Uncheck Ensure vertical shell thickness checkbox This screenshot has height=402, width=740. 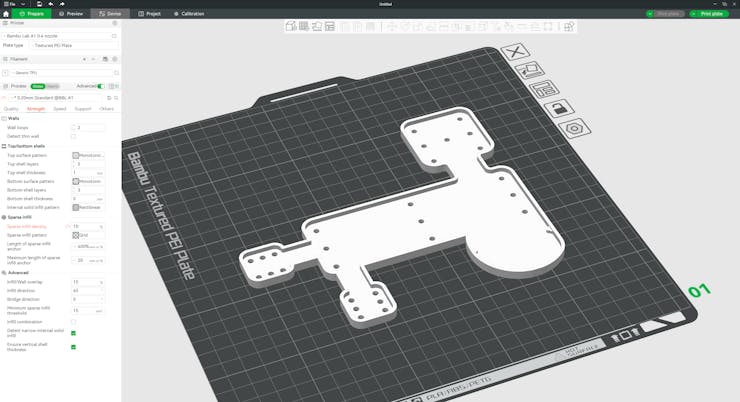(73, 347)
